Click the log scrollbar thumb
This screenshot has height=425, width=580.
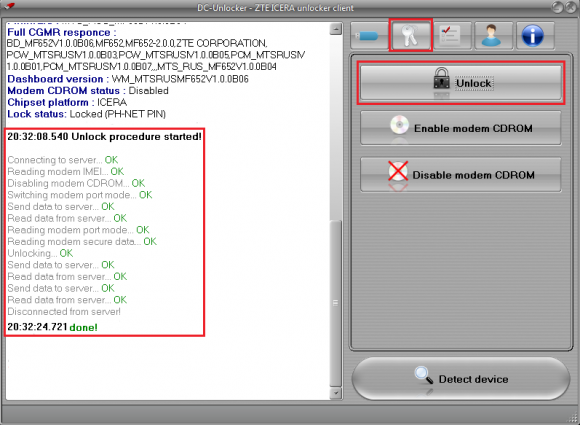[336, 303]
